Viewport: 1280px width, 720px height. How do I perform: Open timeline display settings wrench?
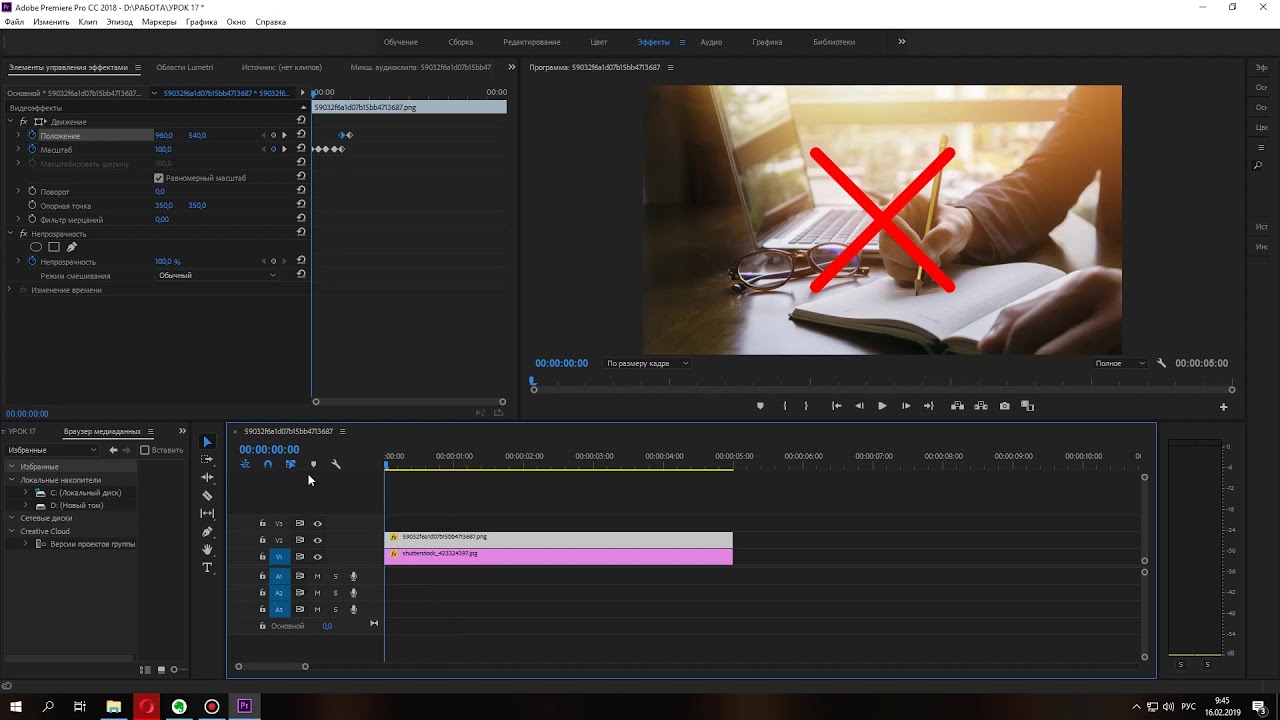336,464
